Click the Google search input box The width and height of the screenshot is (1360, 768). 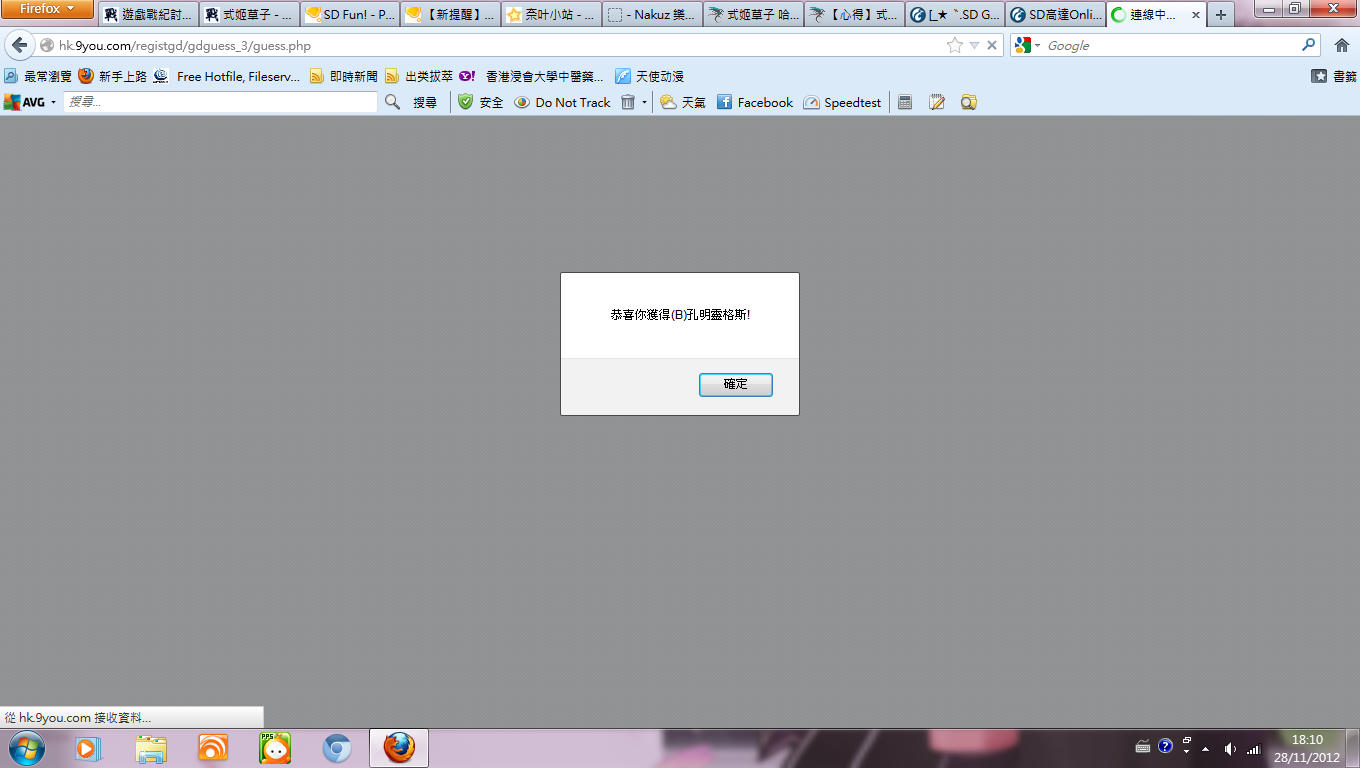click(1172, 46)
